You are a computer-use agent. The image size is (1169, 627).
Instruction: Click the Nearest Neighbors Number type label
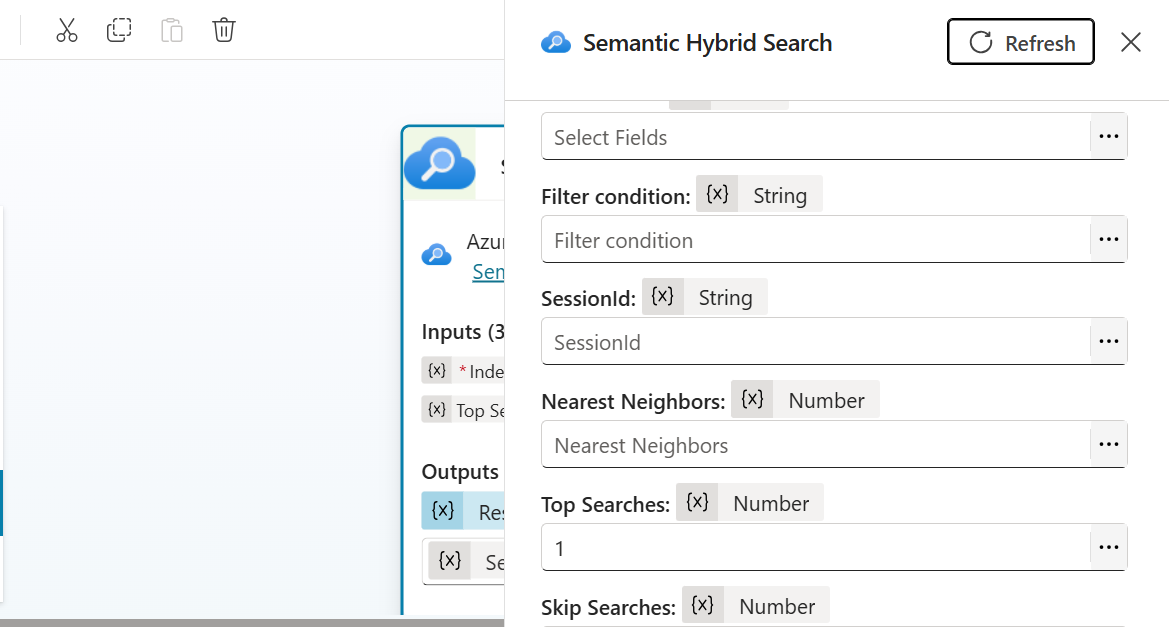click(x=826, y=400)
